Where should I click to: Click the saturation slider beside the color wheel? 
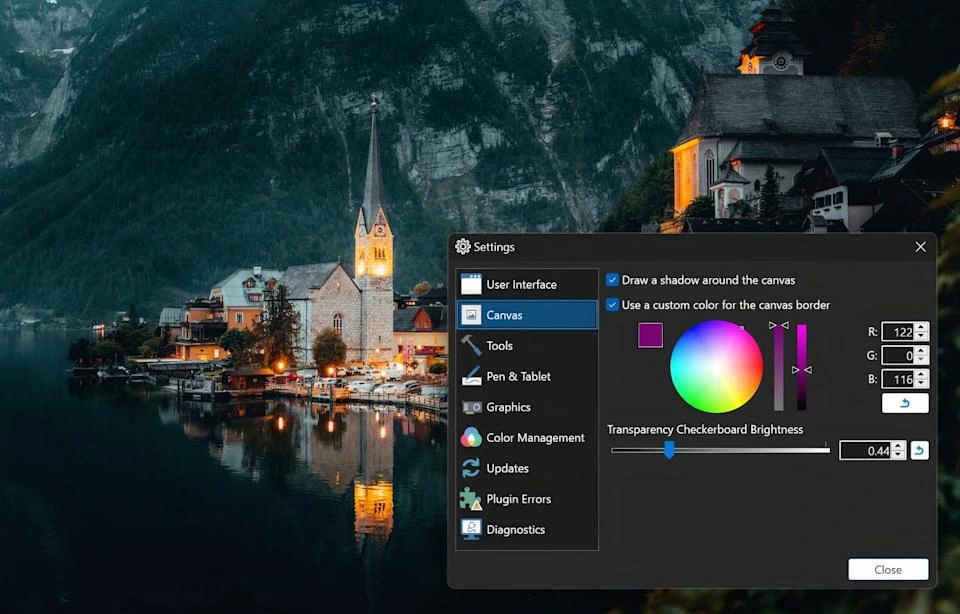click(x=779, y=367)
